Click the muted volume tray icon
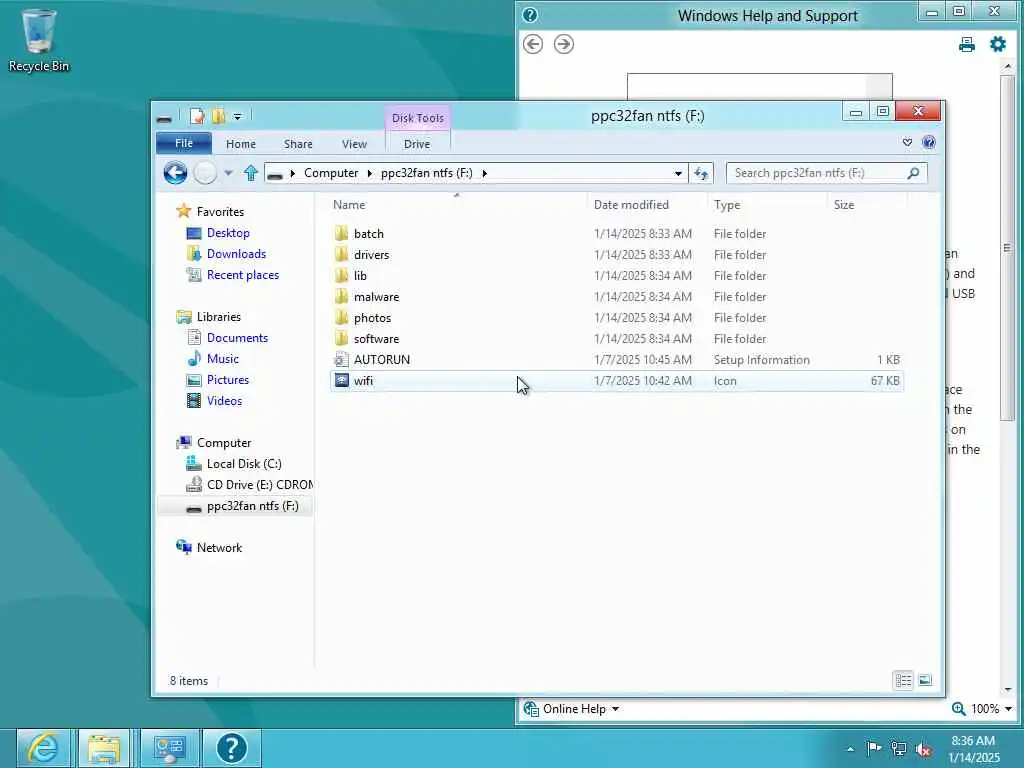The height and width of the screenshot is (768, 1024). [923, 749]
